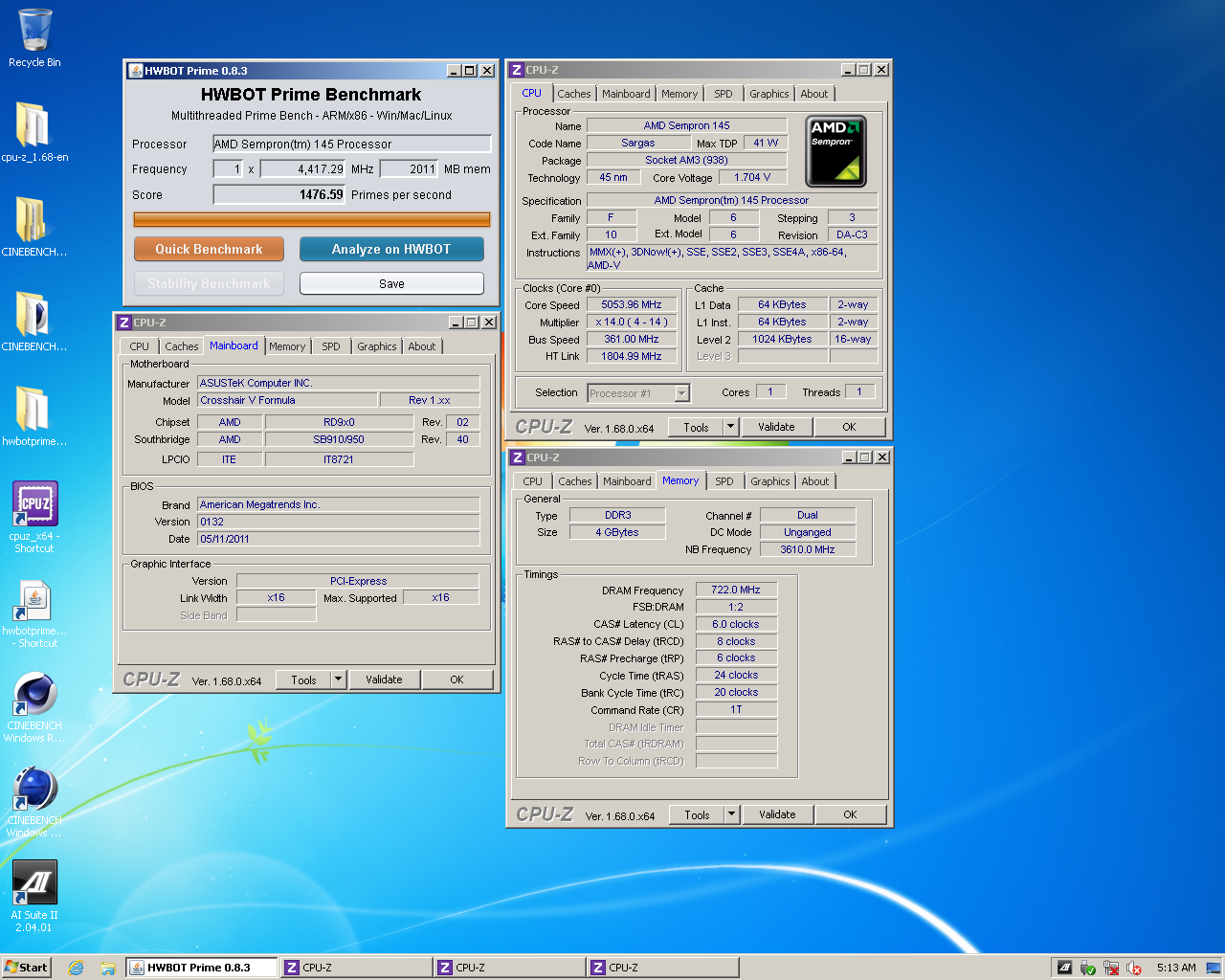Image resolution: width=1225 pixels, height=980 pixels.
Task: Click the network tray icon with red X
Action: tap(1111, 968)
